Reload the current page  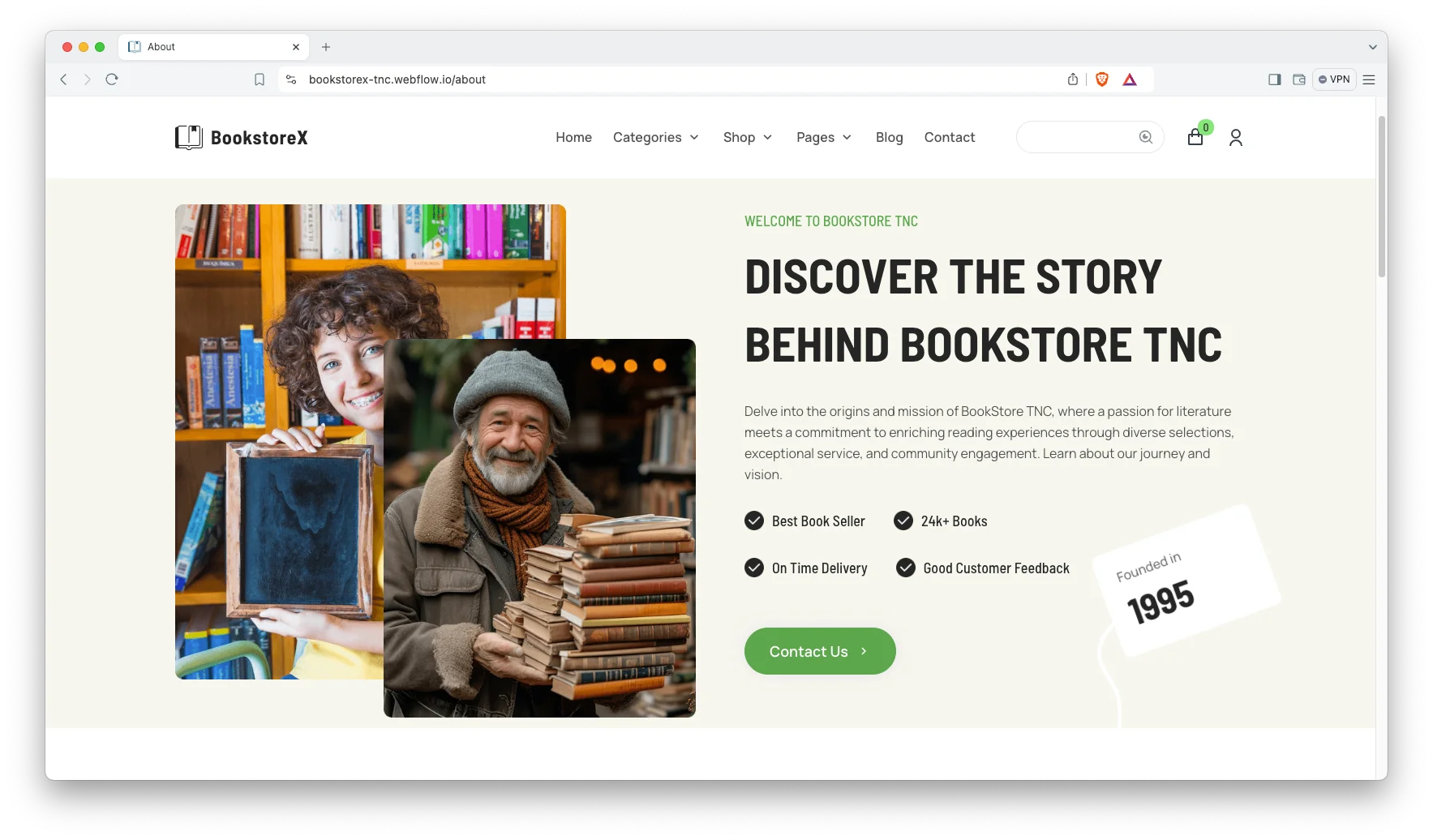coord(112,79)
